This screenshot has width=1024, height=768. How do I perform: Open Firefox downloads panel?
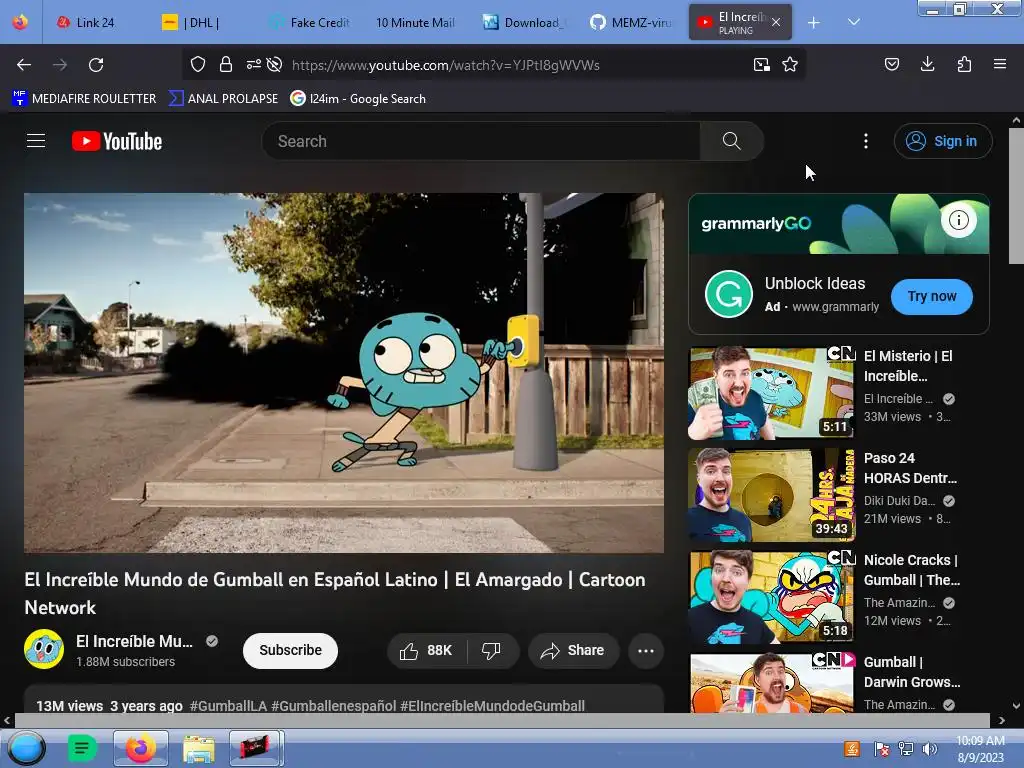[927, 64]
